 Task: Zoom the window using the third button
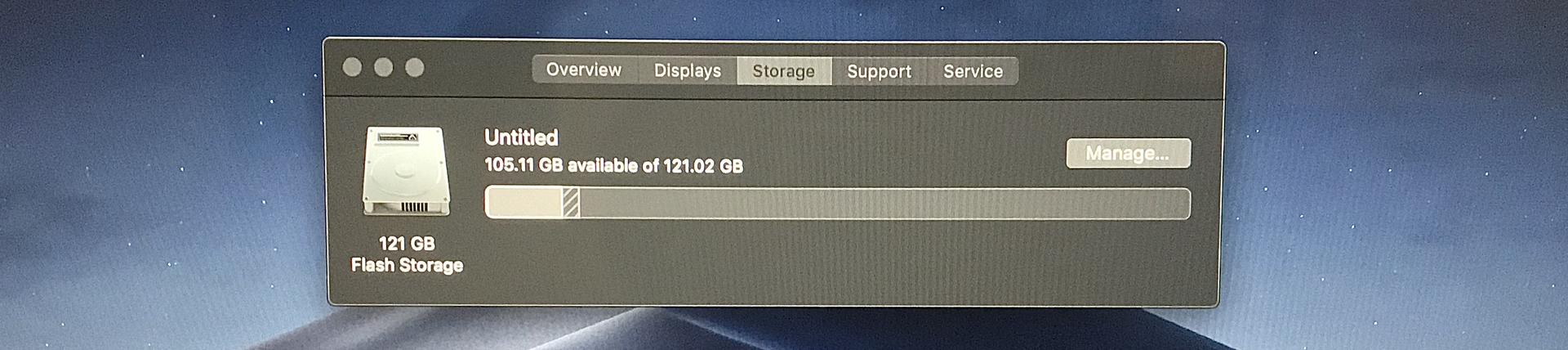click(415, 67)
